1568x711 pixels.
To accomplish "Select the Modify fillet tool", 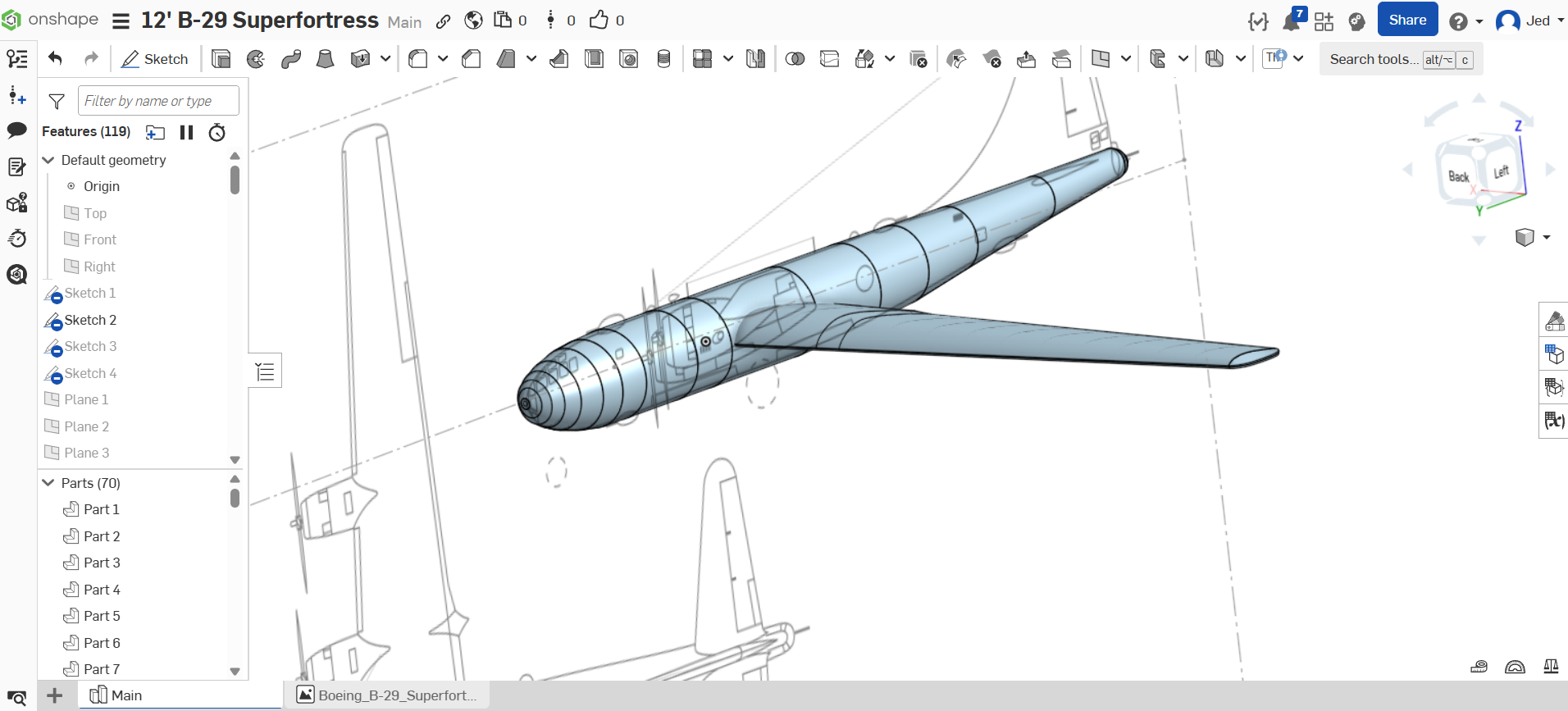I will (956, 58).
